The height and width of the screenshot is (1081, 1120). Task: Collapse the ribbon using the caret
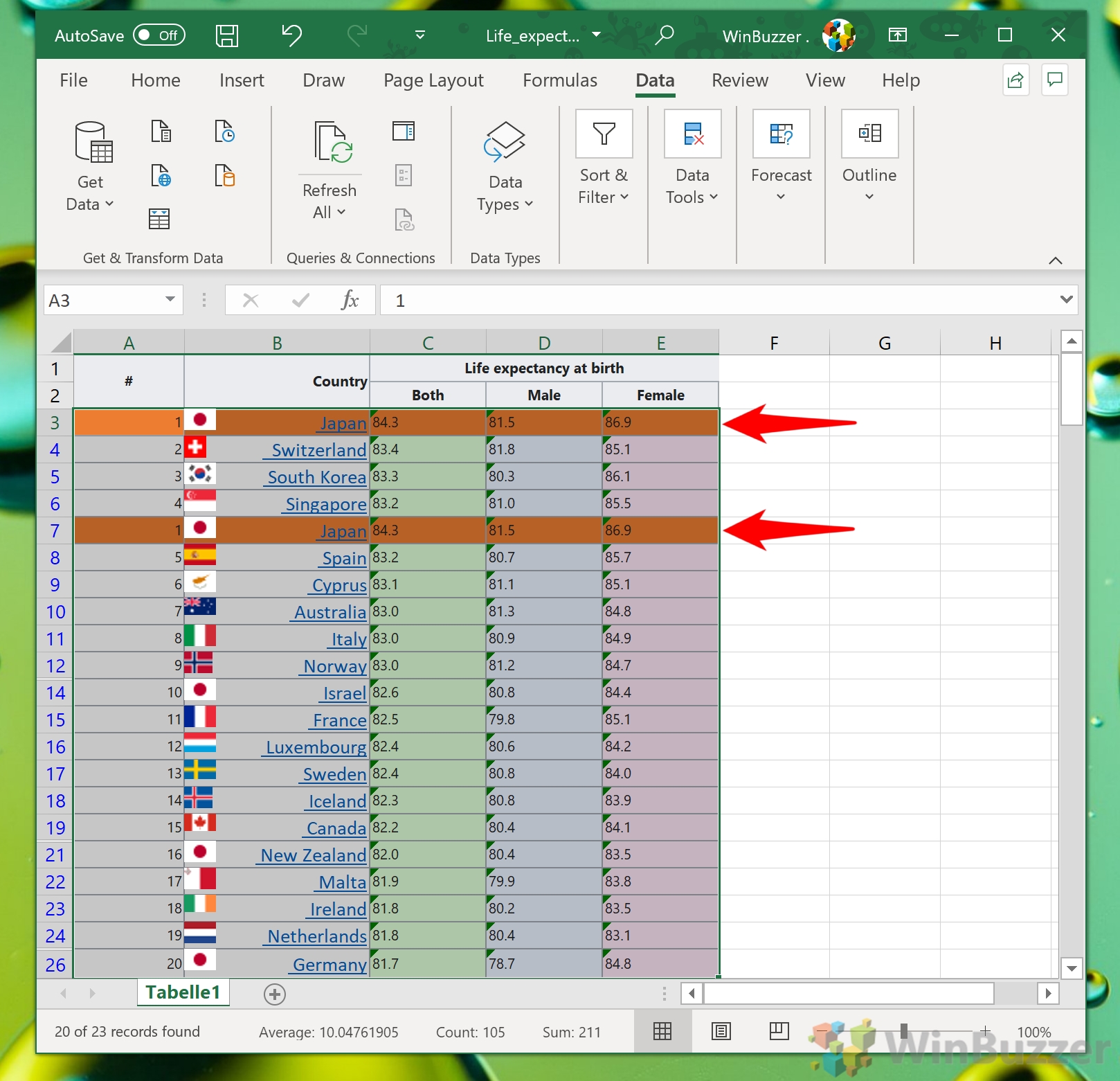1055,260
